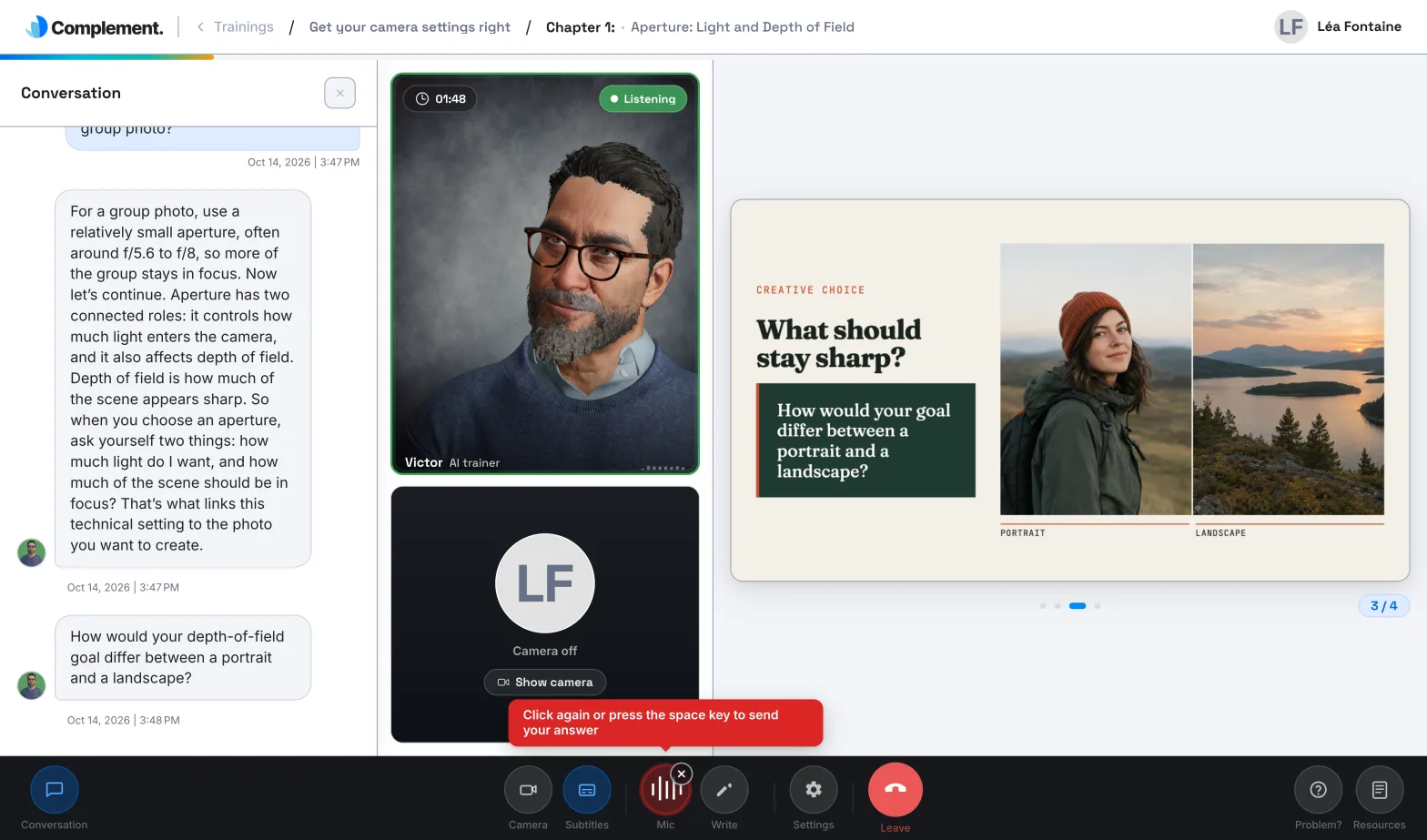Click Victor's avatar beside the depth-of-field question

pyautogui.click(x=32, y=685)
